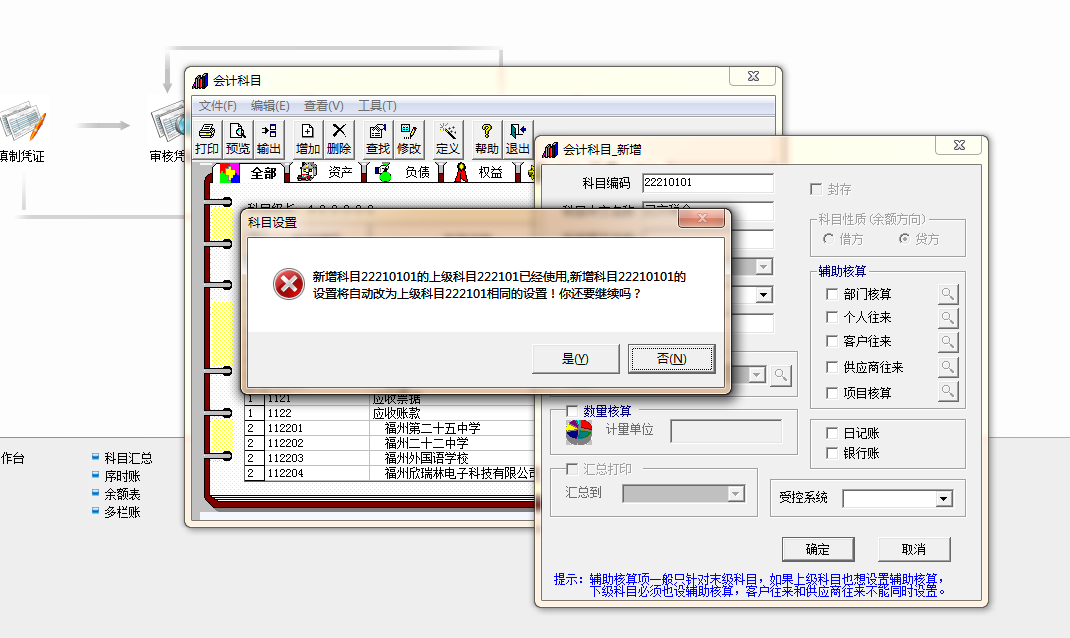The width and height of the screenshot is (1070, 638).
Task: Tick the 日记账 checkbox
Action: [832, 433]
